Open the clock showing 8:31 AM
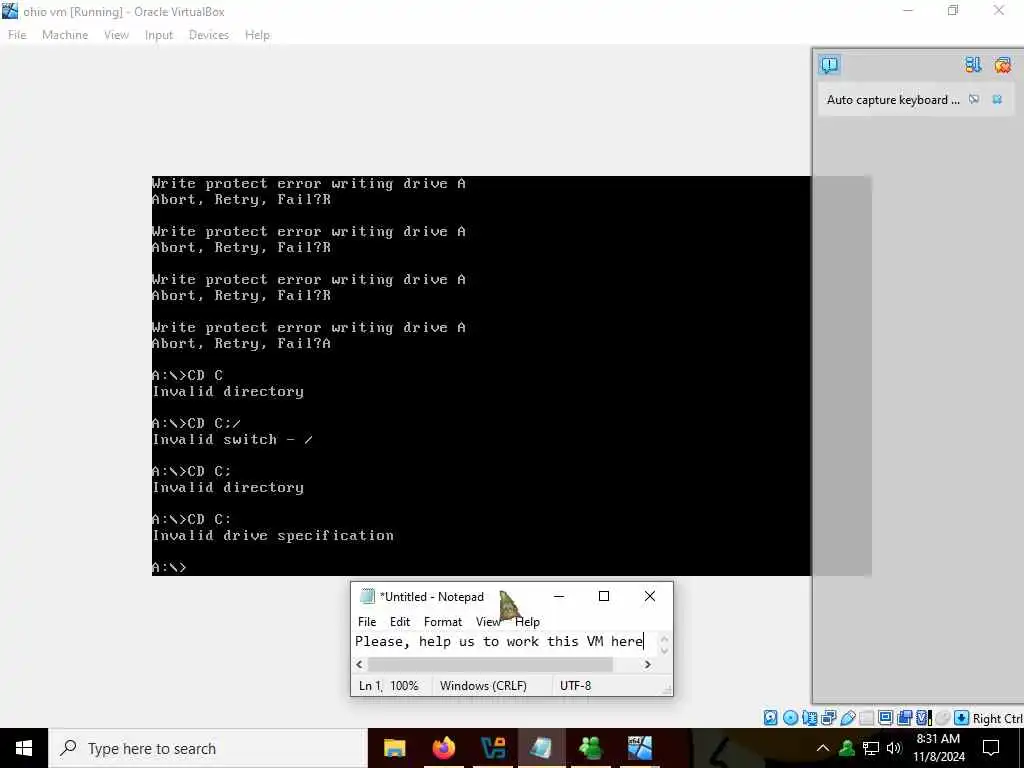This screenshot has width=1024, height=768. point(938,748)
